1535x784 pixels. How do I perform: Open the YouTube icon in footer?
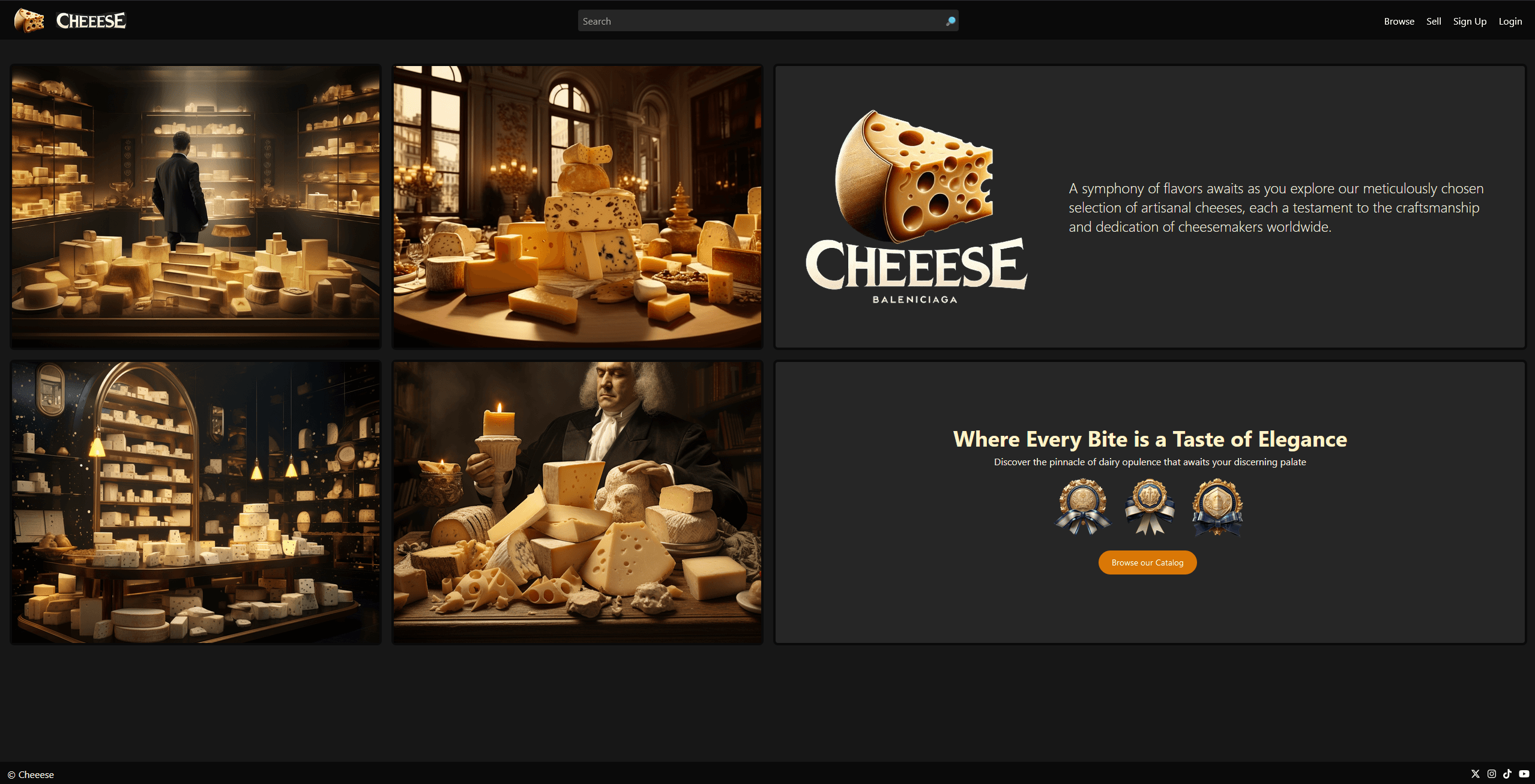tap(1524, 774)
